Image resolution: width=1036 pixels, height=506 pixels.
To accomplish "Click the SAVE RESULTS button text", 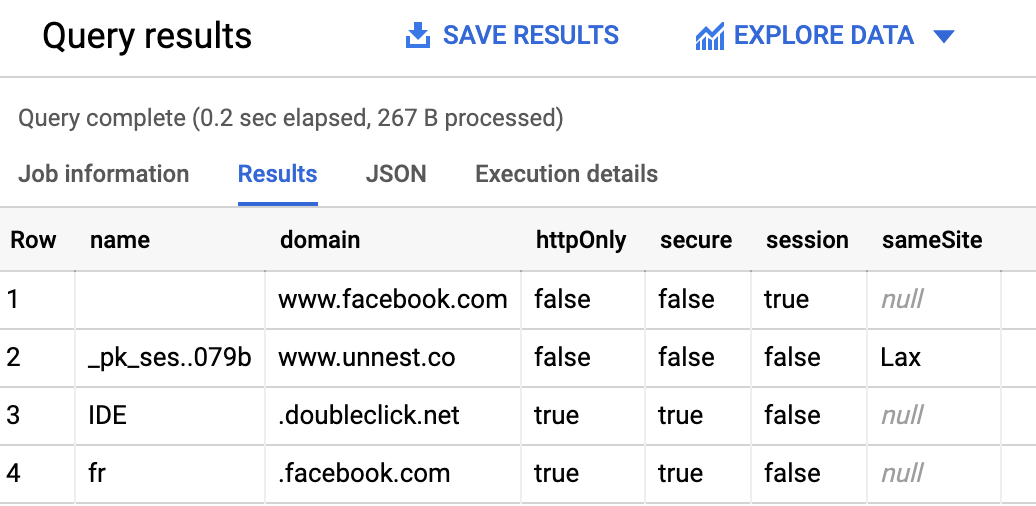I will point(531,35).
